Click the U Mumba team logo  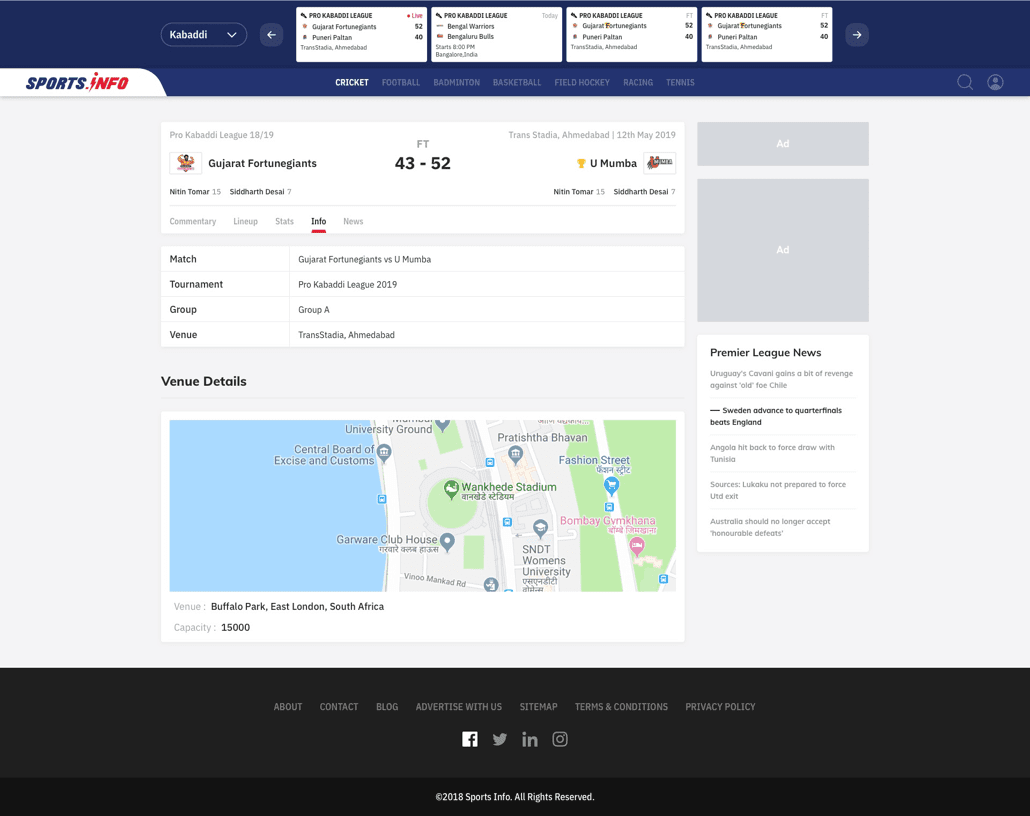(x=659, y=163)
